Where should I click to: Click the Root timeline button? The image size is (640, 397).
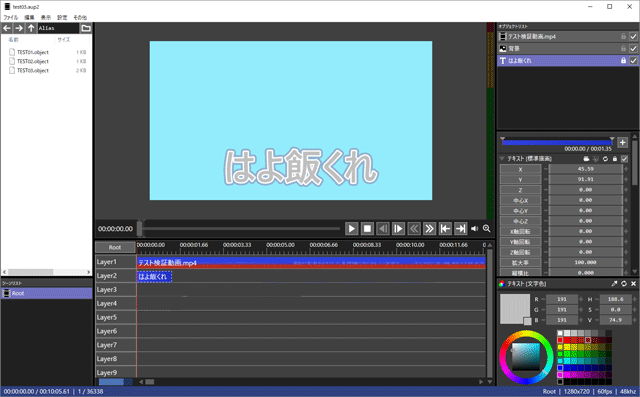(x=115, y=247)
